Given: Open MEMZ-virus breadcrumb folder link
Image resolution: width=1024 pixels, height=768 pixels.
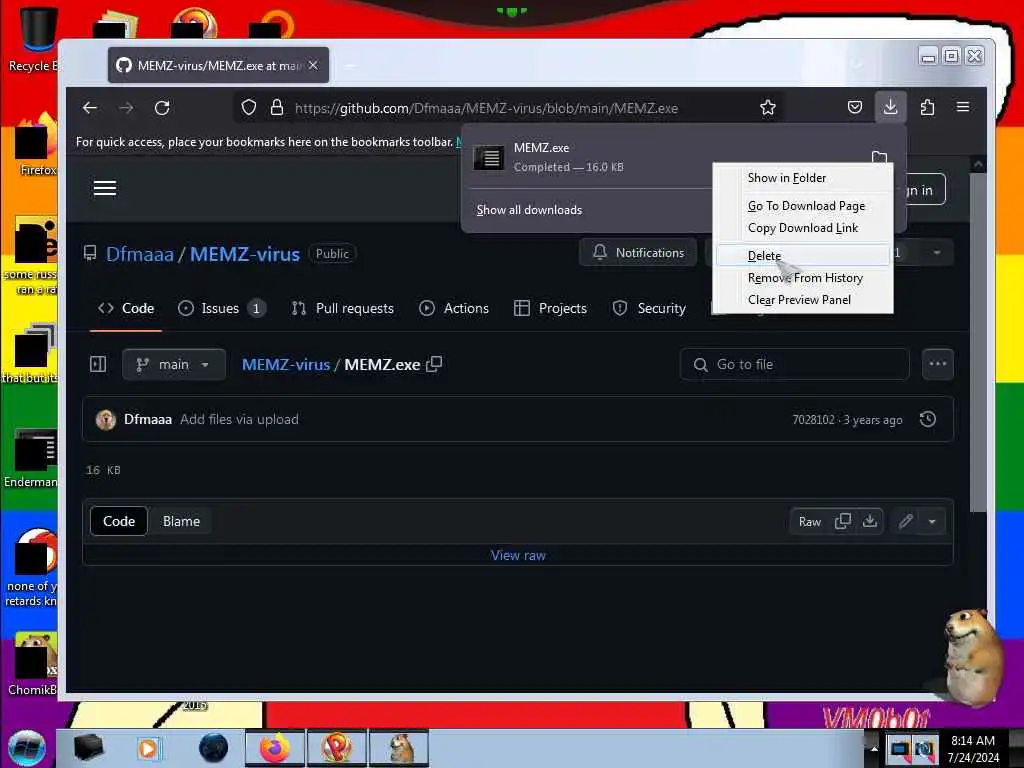Looking at the screenshot, I should tap(286, 364).
